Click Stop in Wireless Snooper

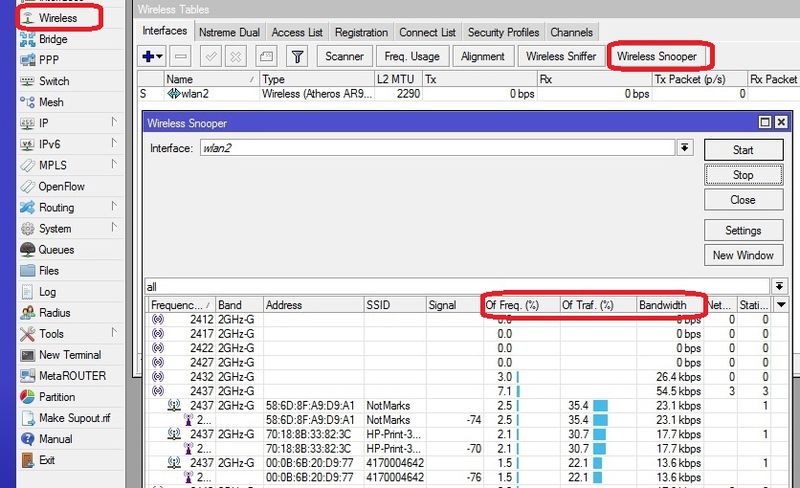[x=743, y=175]
